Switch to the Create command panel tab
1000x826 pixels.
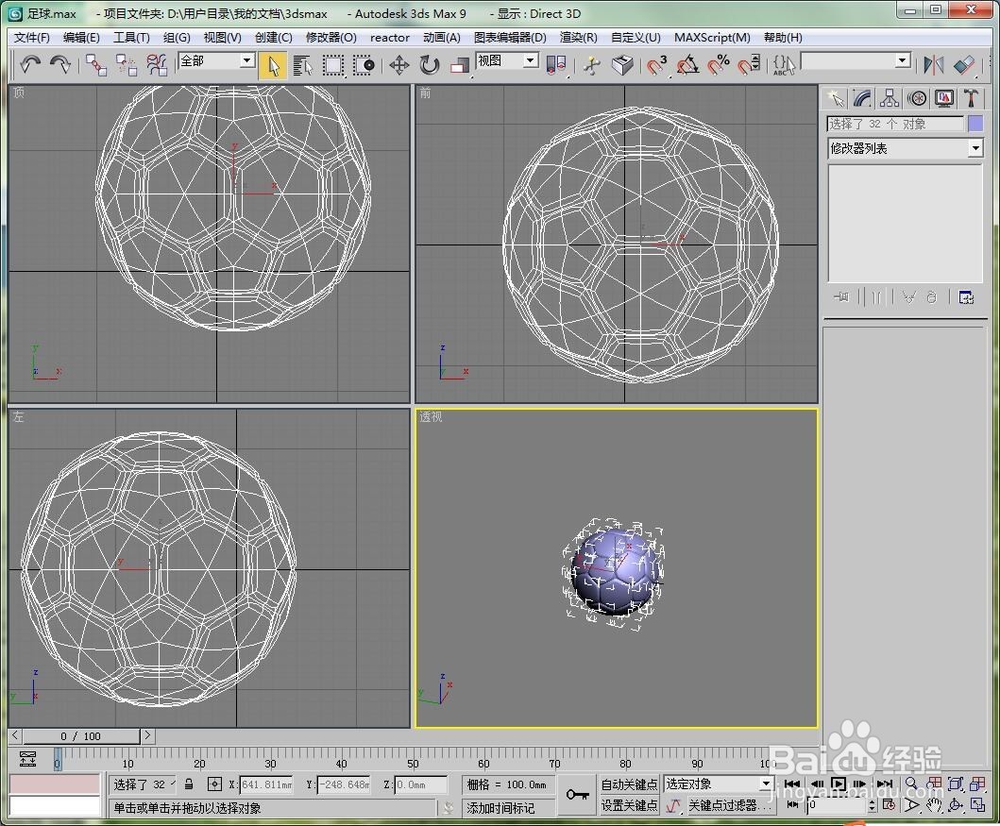[835, 98]
